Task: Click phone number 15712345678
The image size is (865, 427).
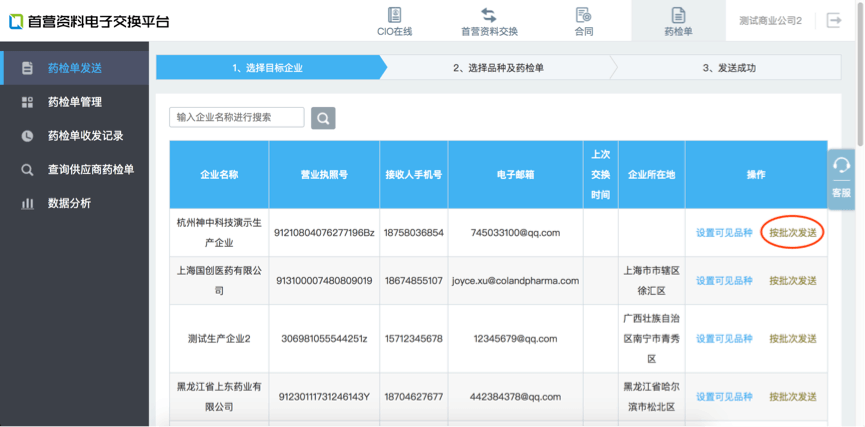Action: [x=414, y=339]
